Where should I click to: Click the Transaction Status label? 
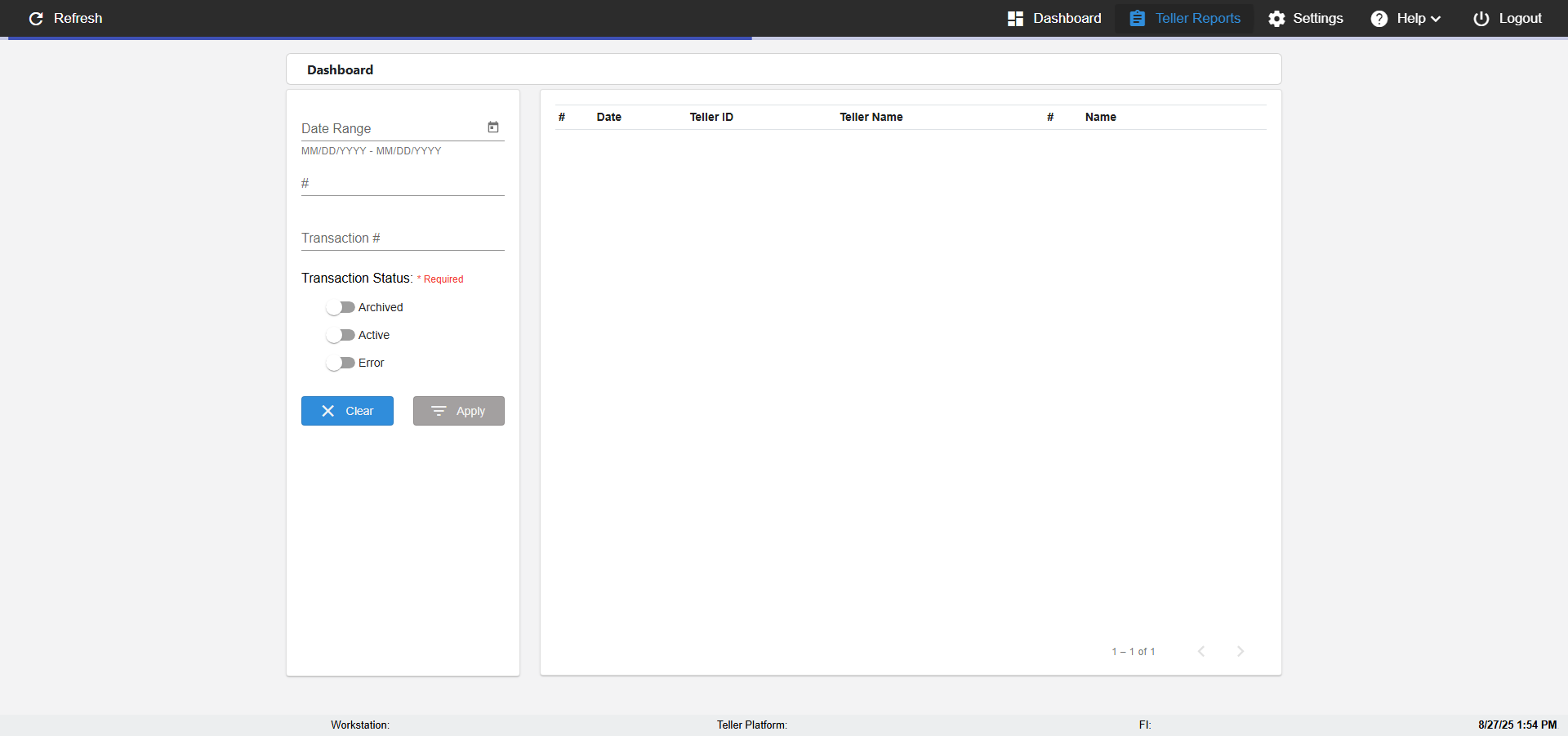coord(357,278)
